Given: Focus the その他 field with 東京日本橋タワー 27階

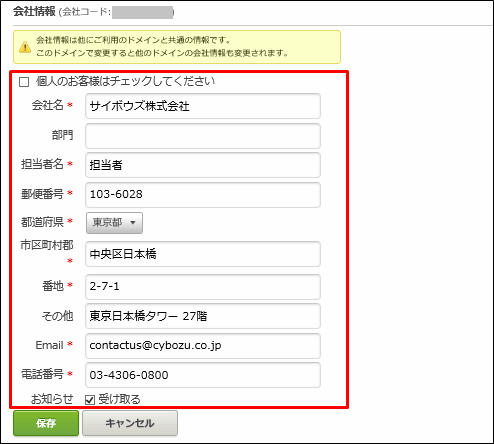Looking at the screenshot, I should pos(203,316).
